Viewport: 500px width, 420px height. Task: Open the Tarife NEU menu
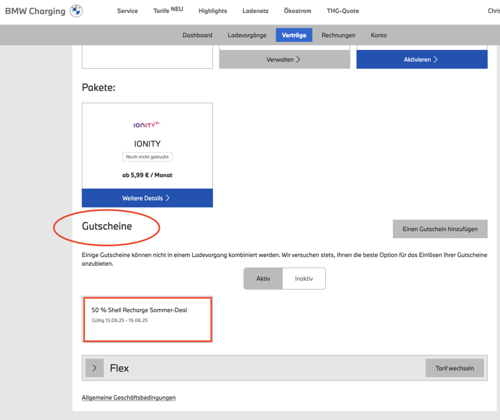(x=168, y=10)
